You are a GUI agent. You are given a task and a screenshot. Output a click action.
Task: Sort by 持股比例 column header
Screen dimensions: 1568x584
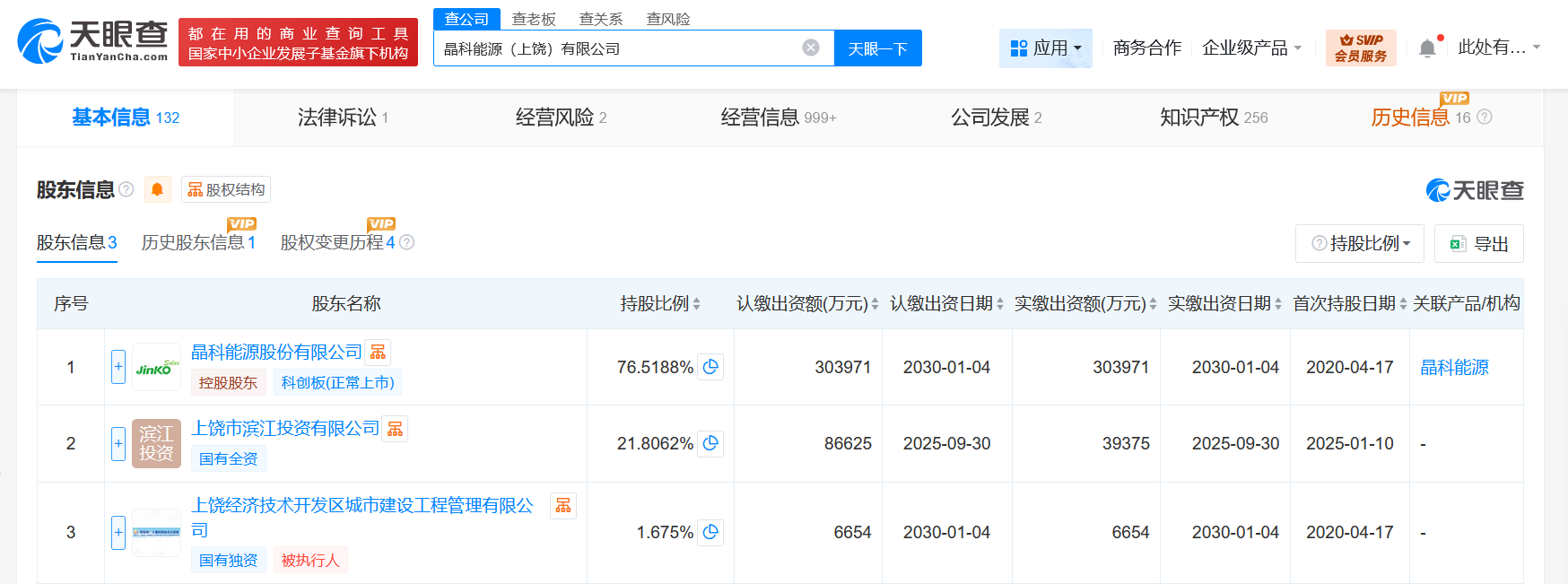(660, 304)
